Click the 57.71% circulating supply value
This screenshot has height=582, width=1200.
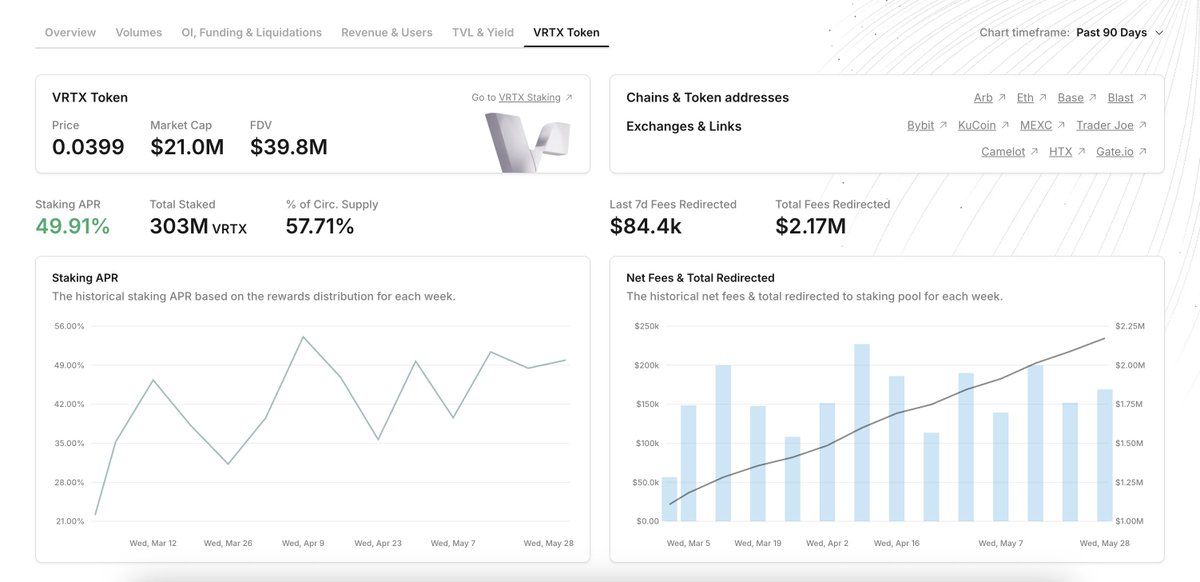[320, 227]
